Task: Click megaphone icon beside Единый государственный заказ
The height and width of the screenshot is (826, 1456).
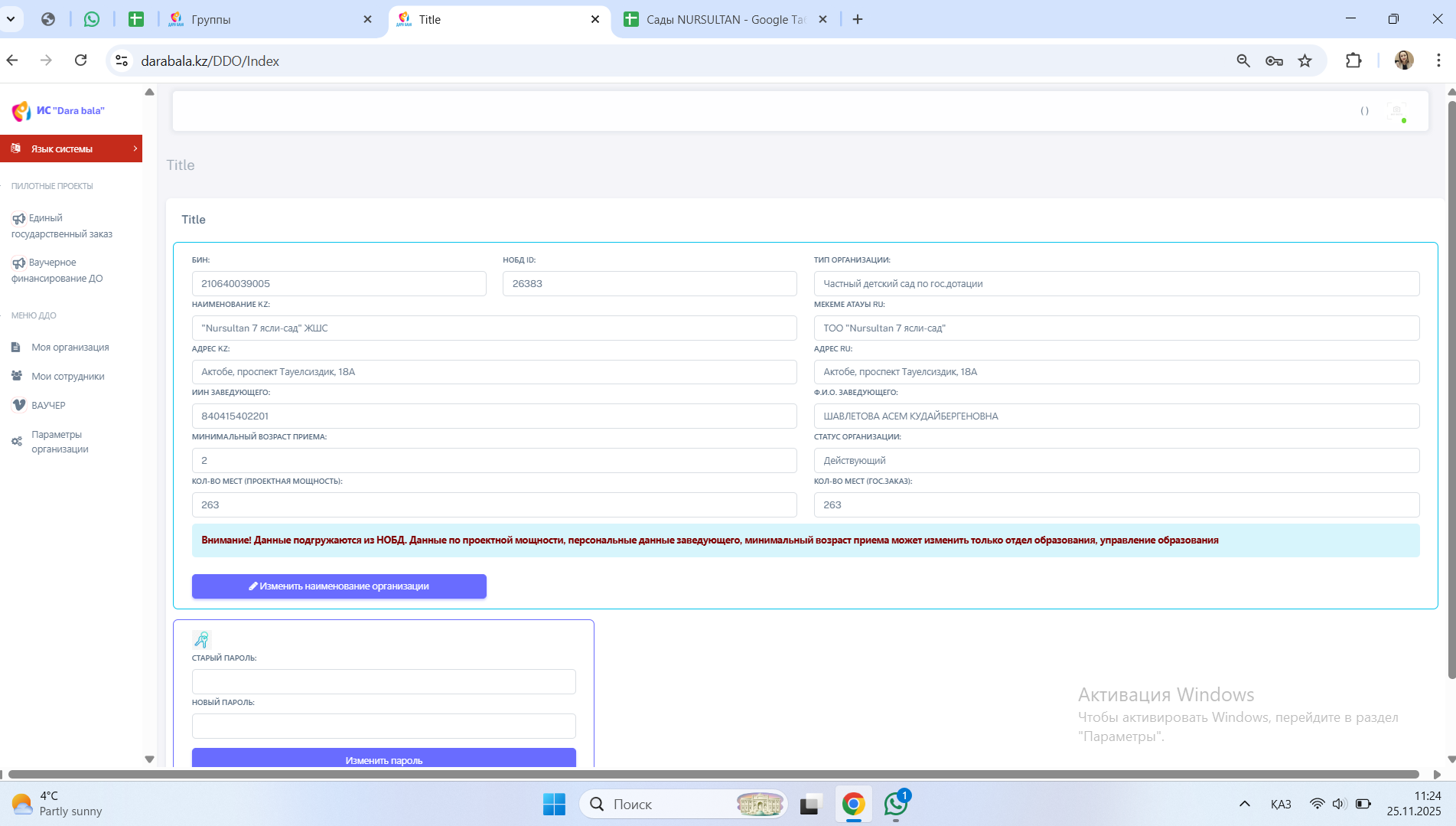Action: click(x=18, y=218)
